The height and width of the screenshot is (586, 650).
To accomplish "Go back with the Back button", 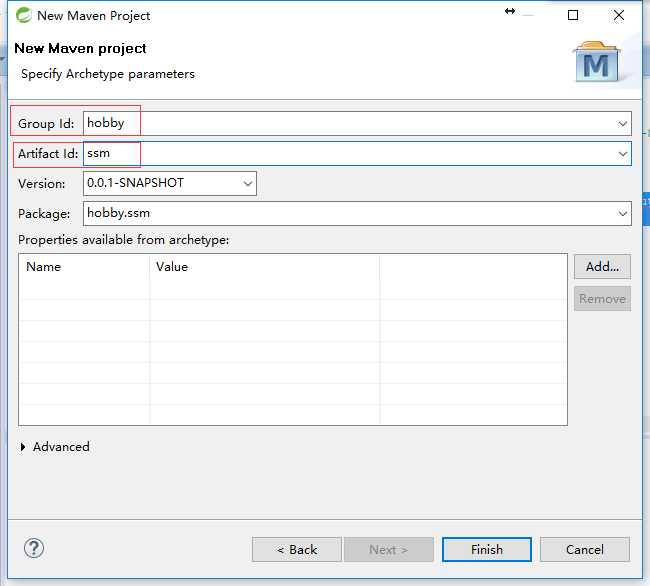I will pyautogui.click(x=297, y=550).
